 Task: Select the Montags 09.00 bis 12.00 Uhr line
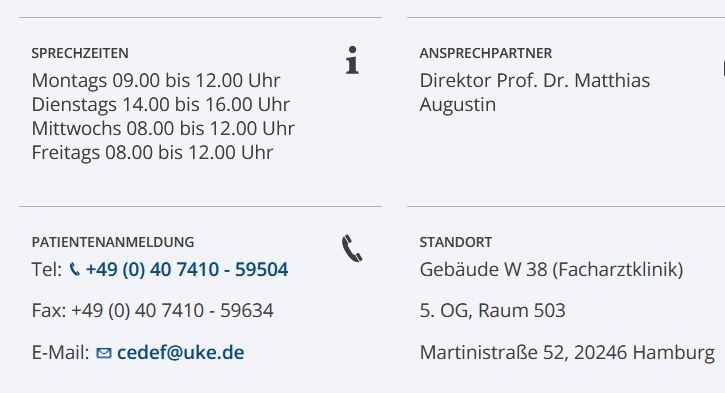coord(156,81)
